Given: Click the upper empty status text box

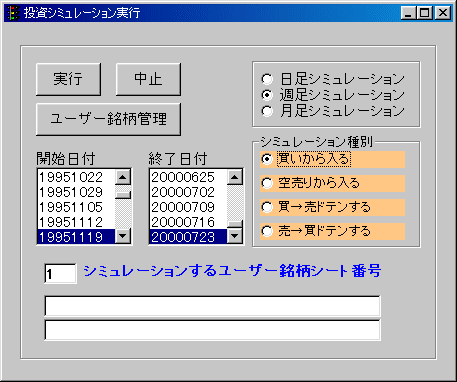Looking at the screenshot, I should click(x=212, y=306).
